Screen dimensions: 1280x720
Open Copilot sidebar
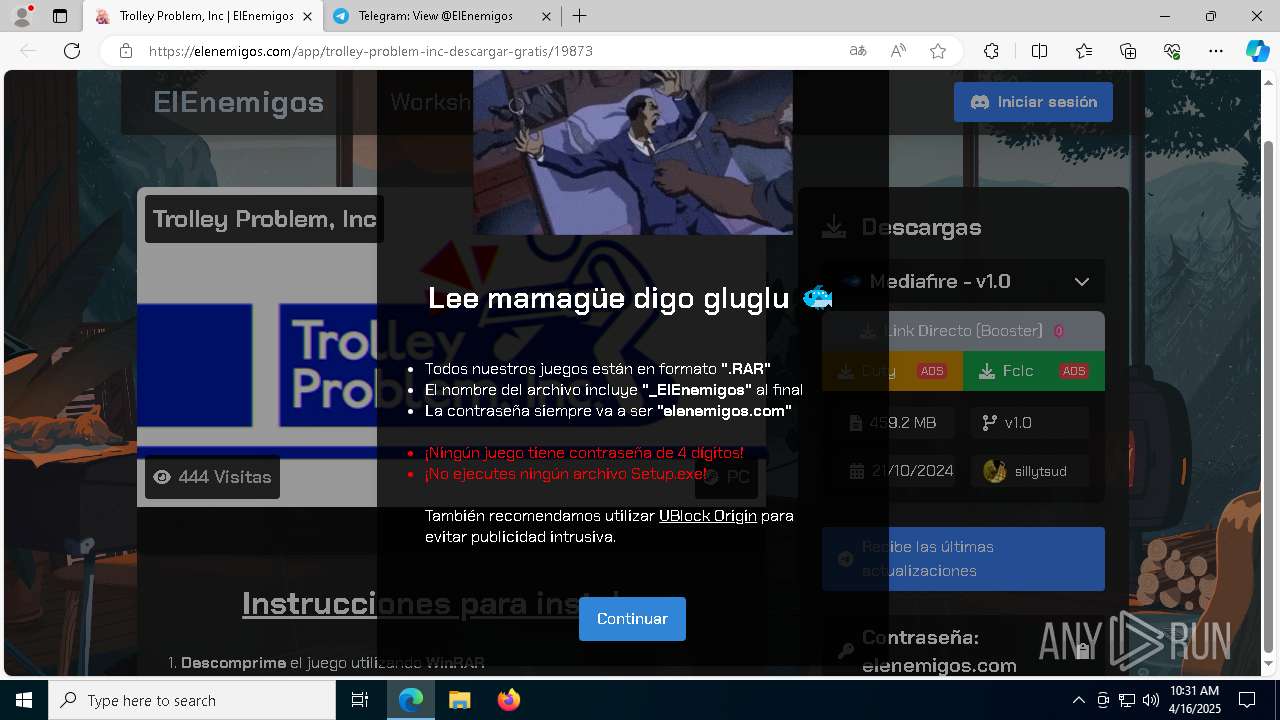tap(1257, 51)
